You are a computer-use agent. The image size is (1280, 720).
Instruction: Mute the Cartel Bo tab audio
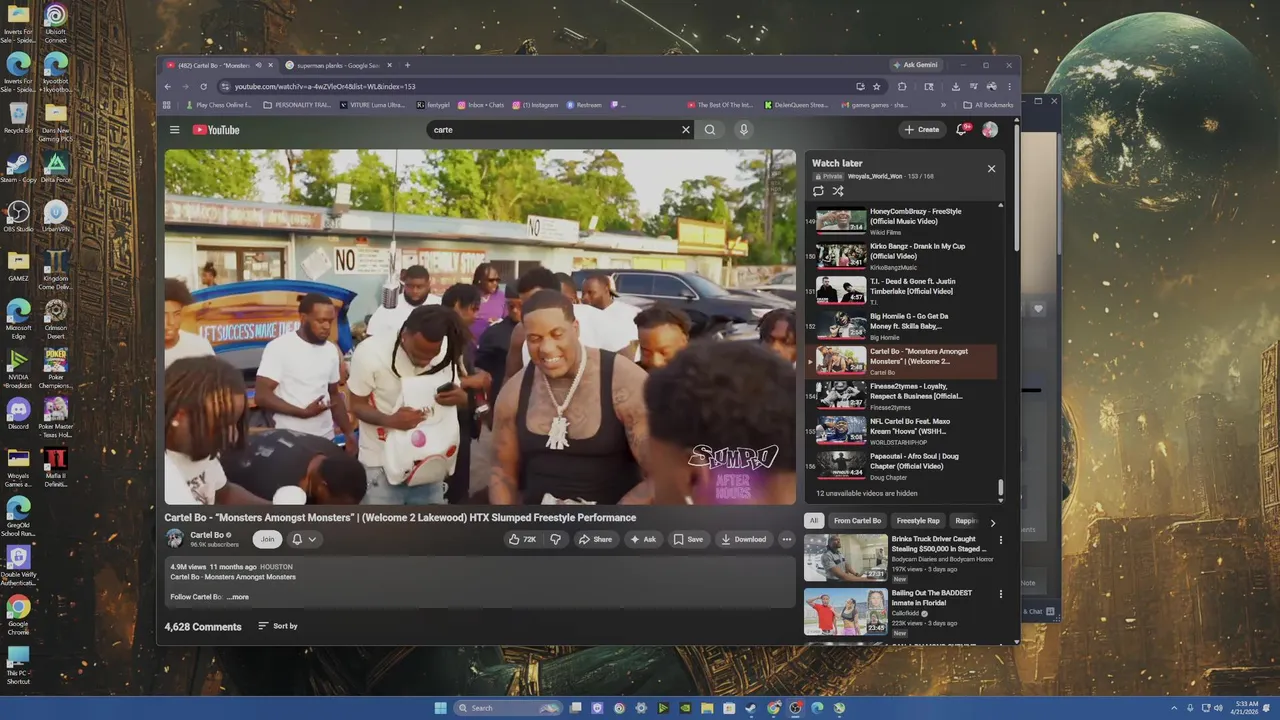[258, 66]
